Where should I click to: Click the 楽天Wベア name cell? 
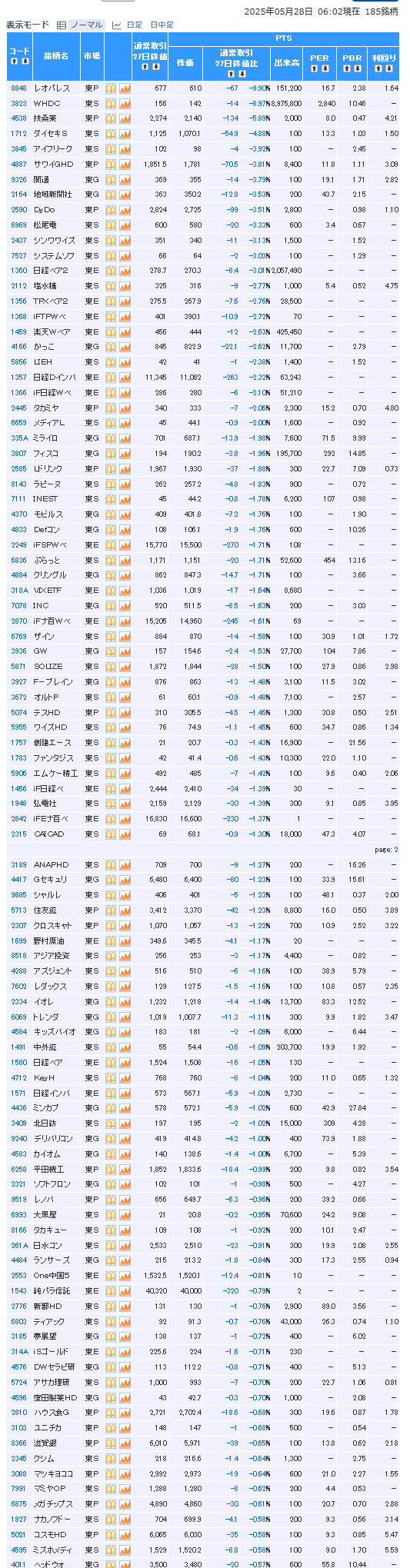[55, 331]
